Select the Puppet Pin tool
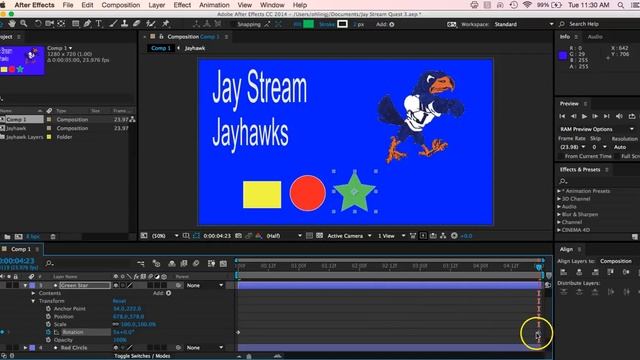640x360 pixels. [x=165, y=24]
